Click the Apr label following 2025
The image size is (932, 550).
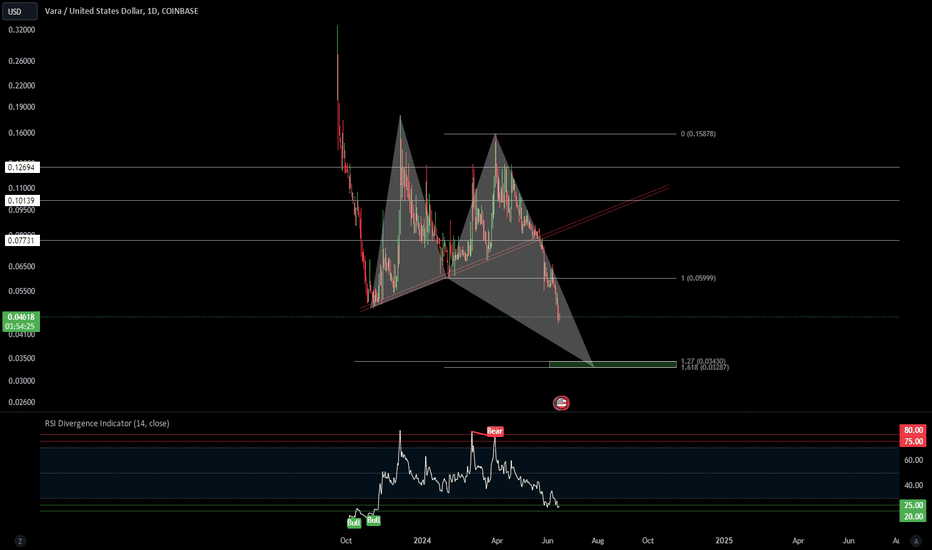click(798, 540)
